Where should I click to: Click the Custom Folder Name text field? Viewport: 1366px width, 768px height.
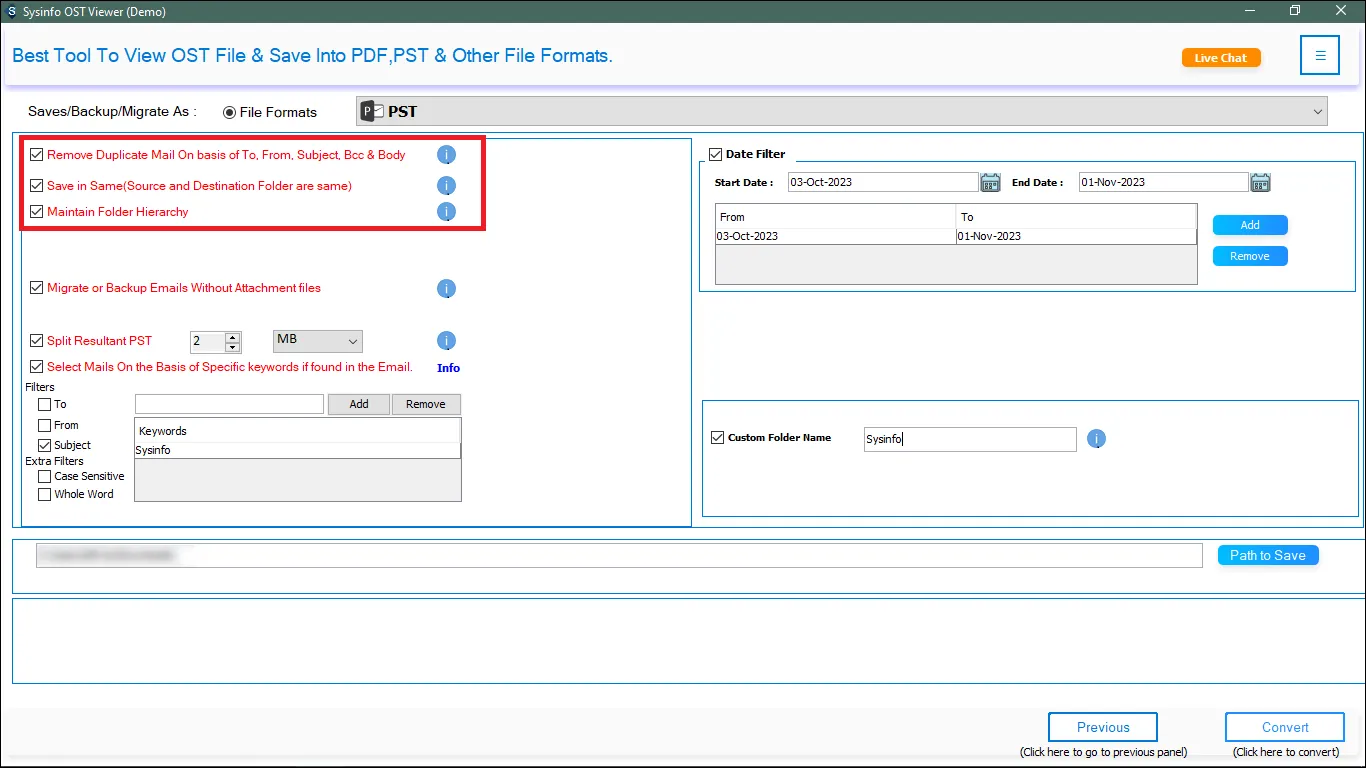click(969, 439)
